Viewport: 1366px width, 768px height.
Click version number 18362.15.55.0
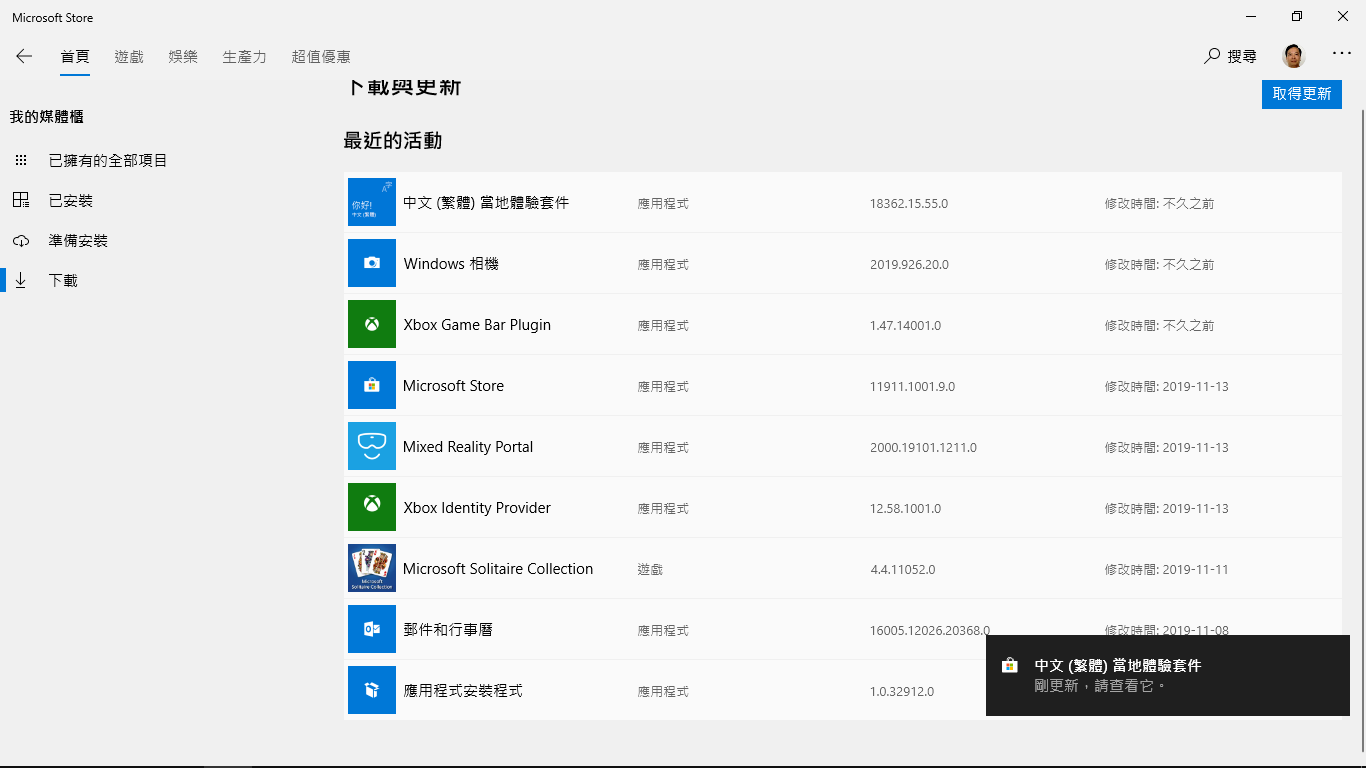[909, 203]
